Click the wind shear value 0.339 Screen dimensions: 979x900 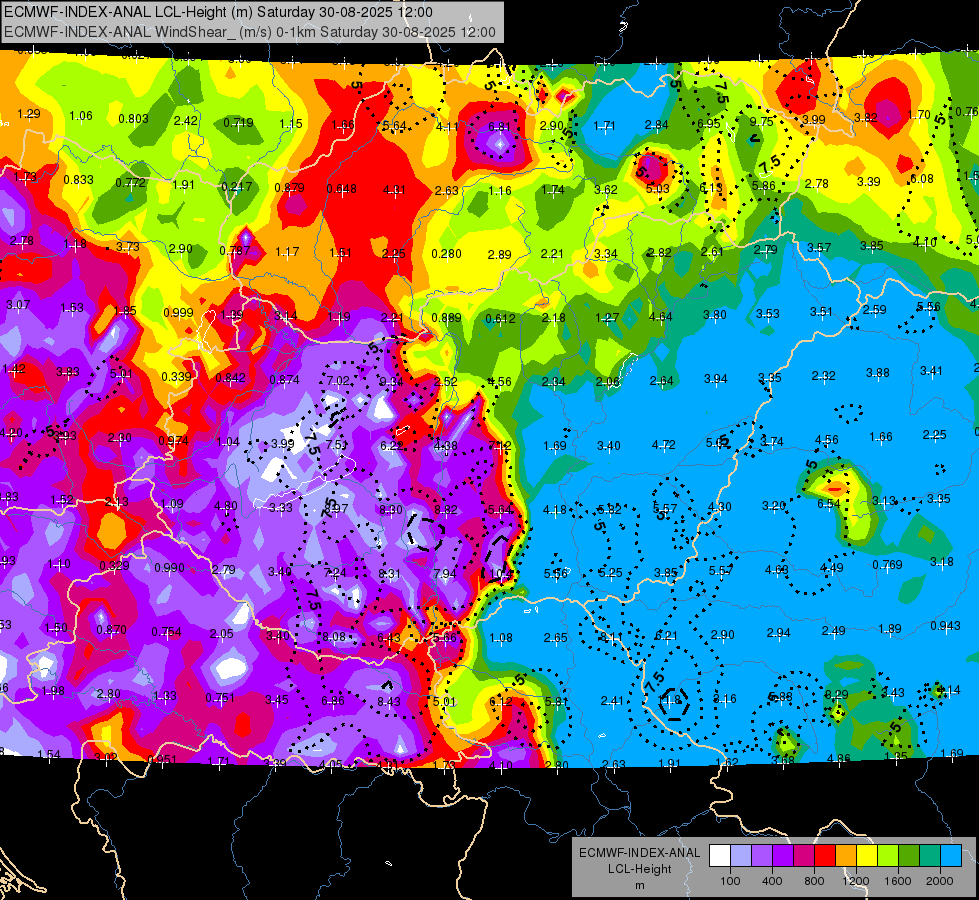point(177,377)
